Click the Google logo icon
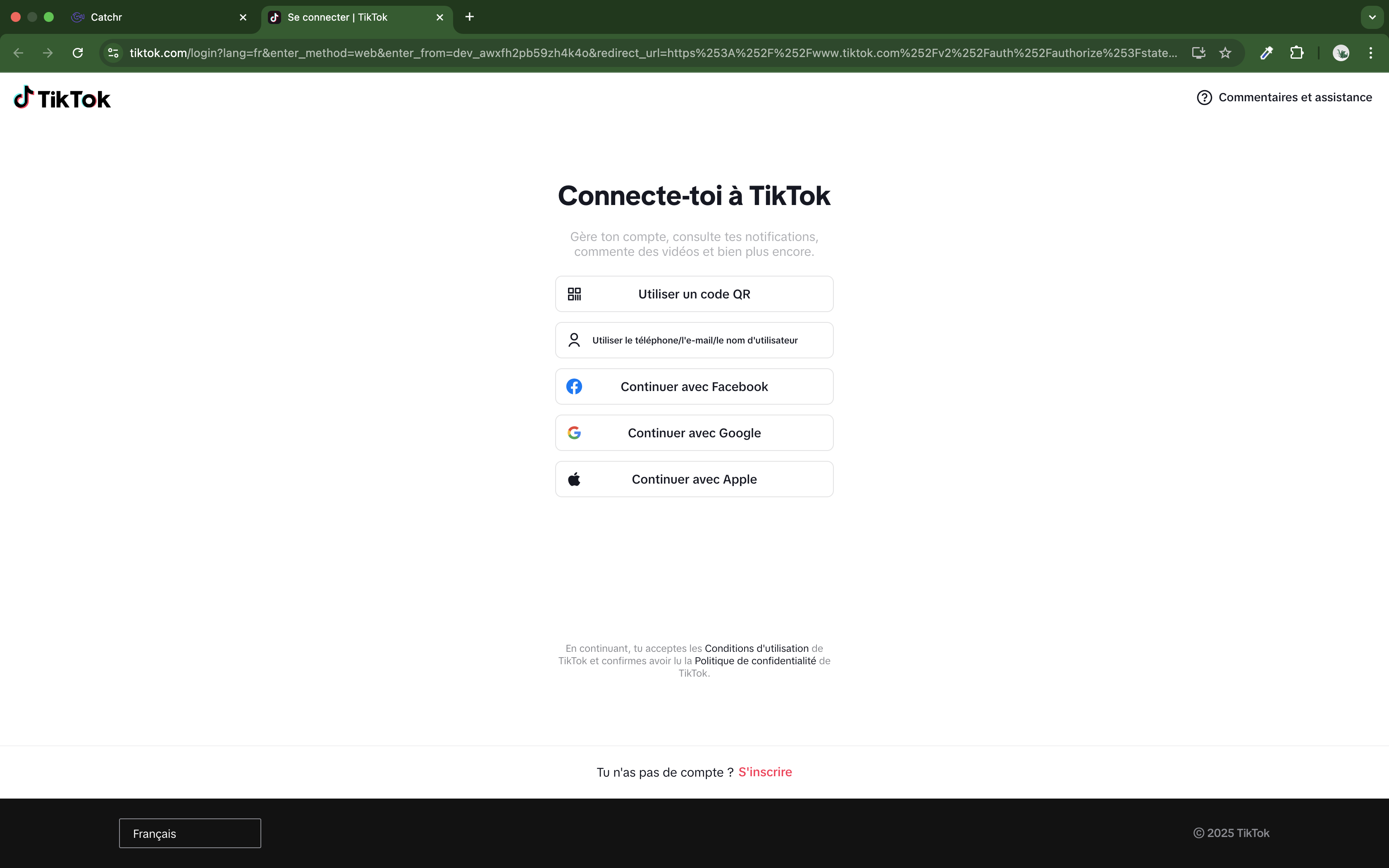The width and height of the screenshot is (1389, 868). pos(574,433)
